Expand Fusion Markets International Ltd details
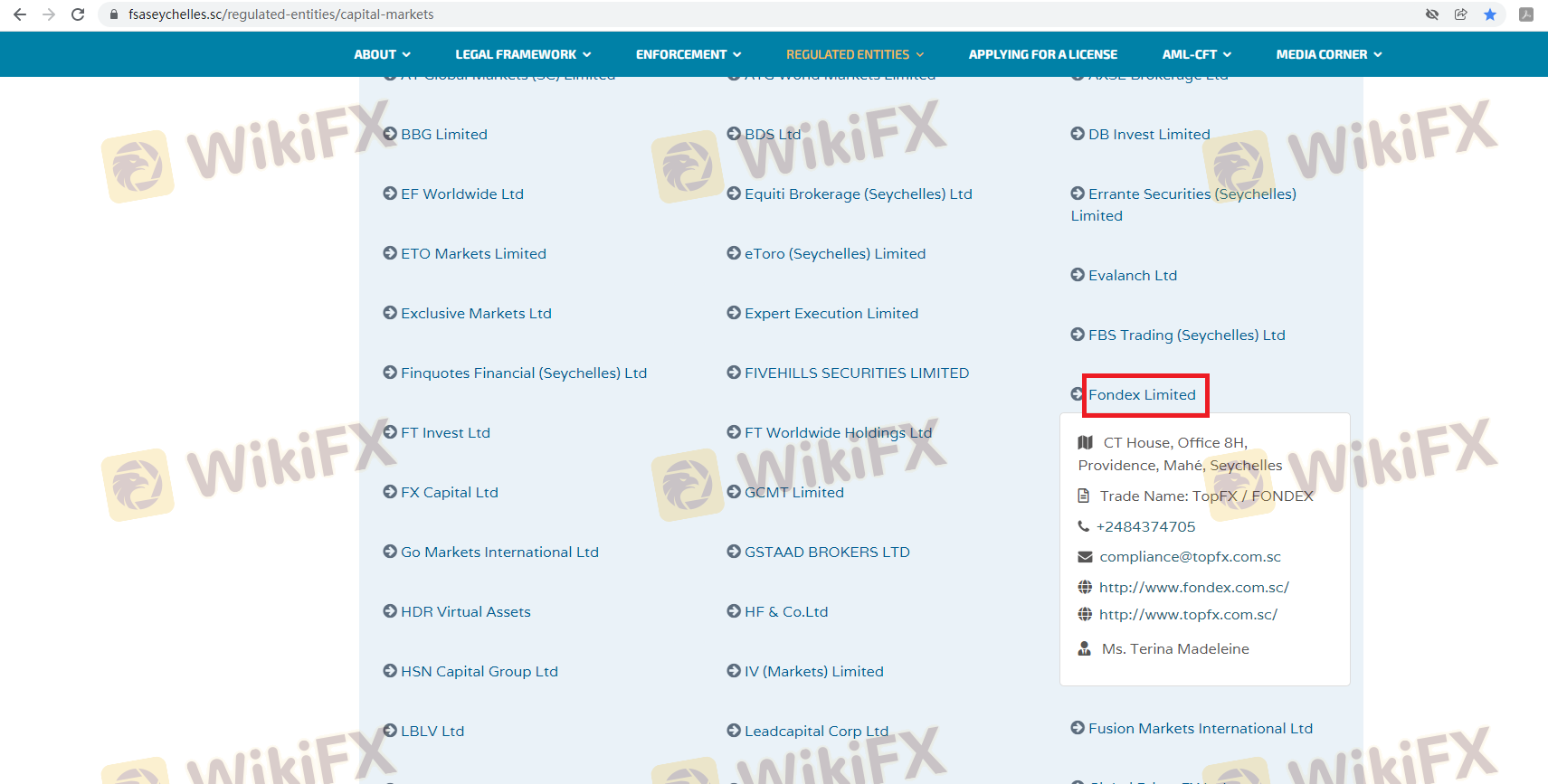Screen dimensions: 1548x784 click(x=1200, y=729)
